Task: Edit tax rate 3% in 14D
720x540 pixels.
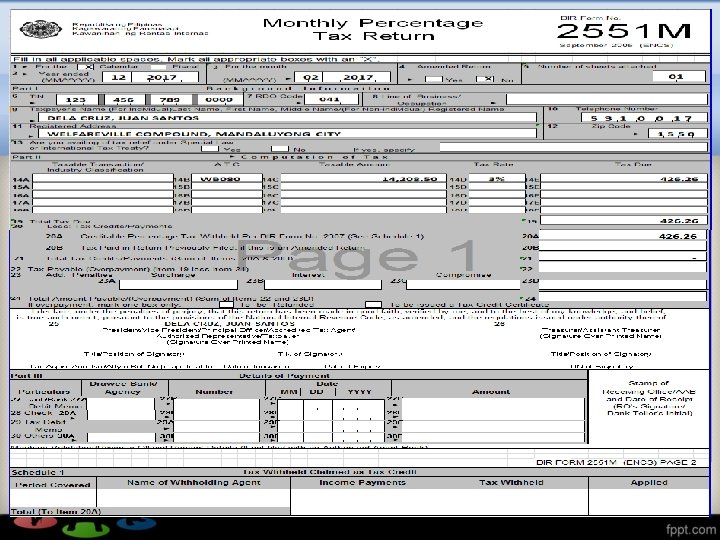Action: pos(497,178)
